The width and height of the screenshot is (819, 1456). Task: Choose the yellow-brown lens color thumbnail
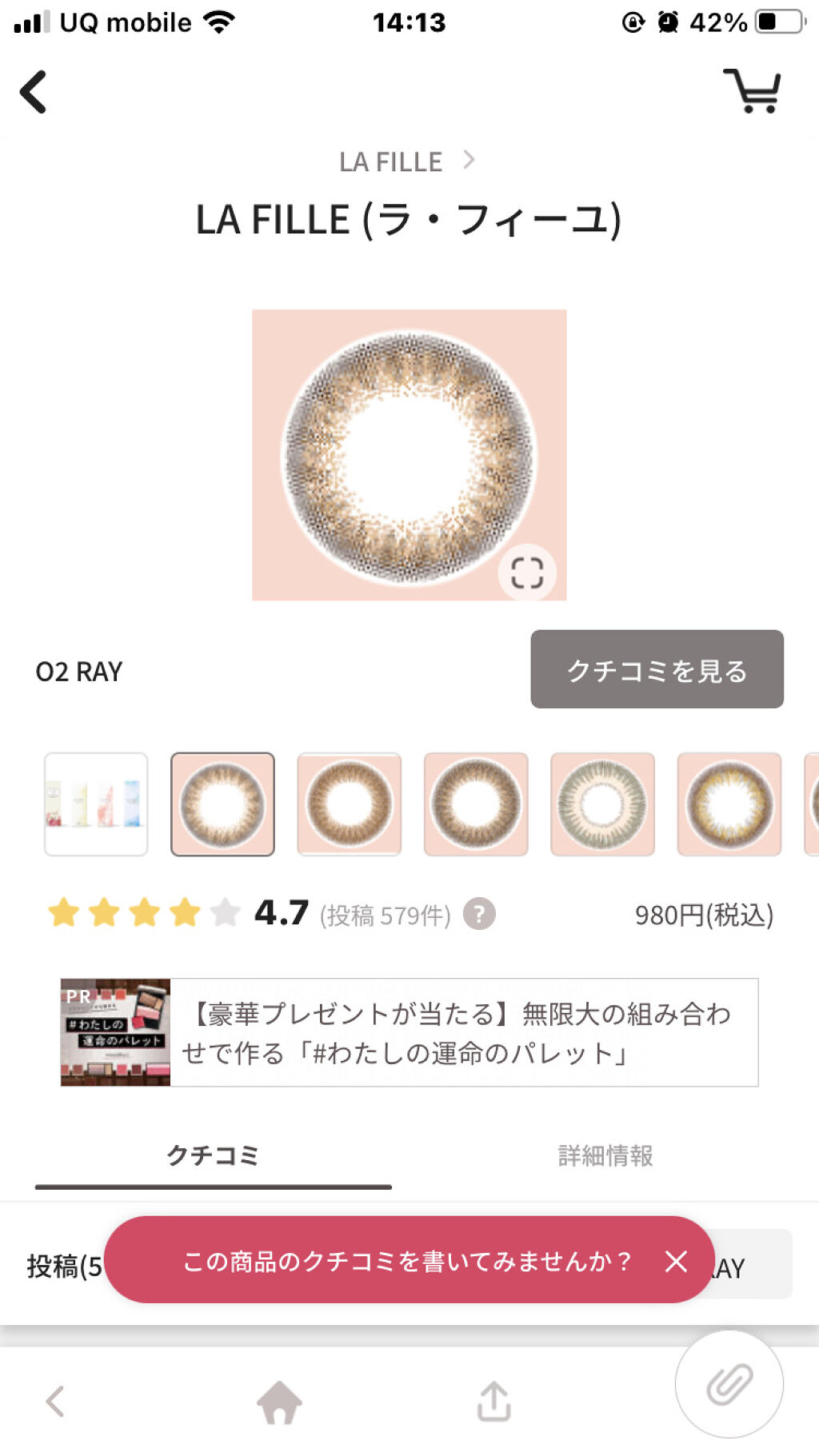click(729, 804)
